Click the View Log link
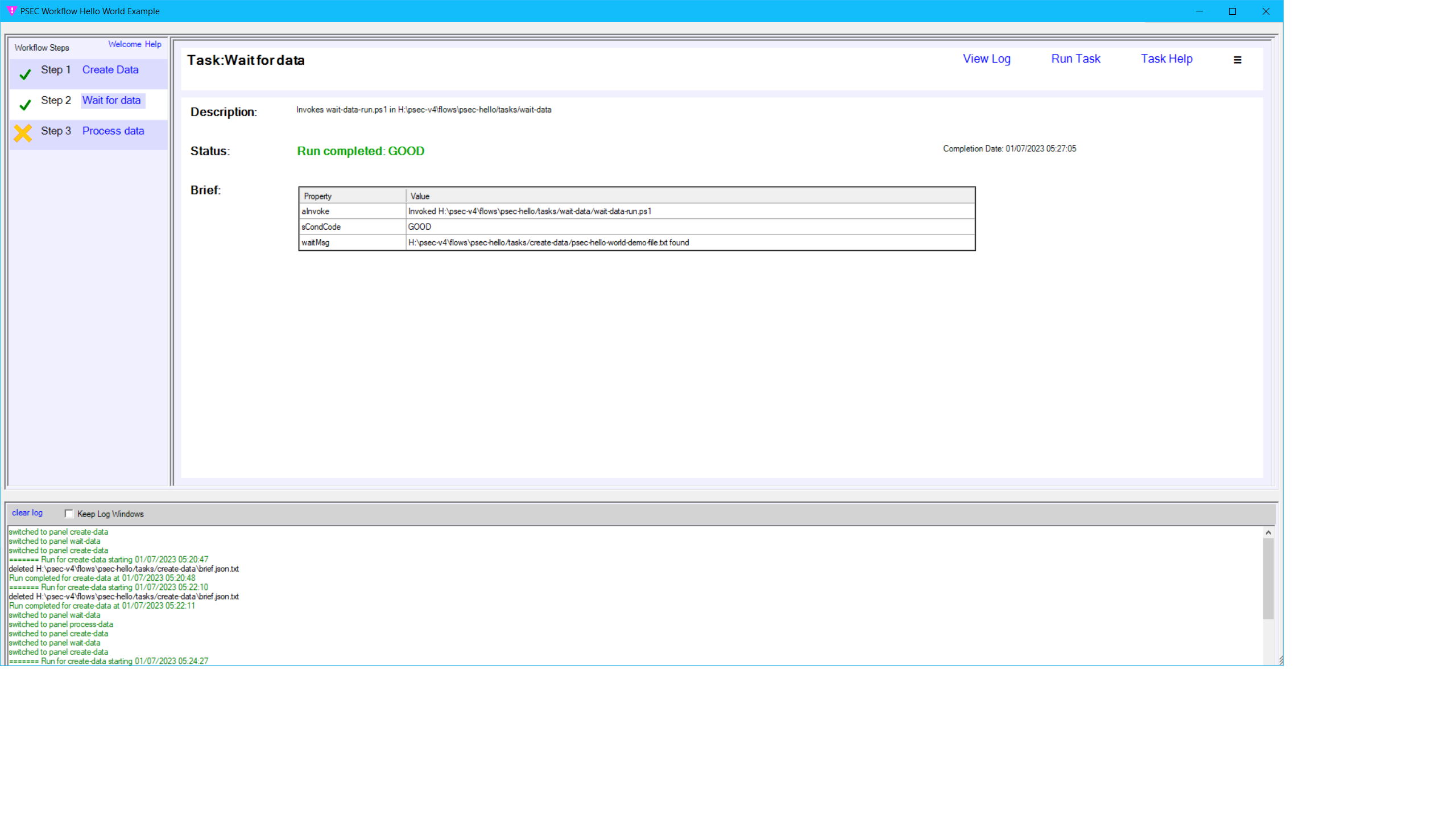This screenshot has height=819, width=1456. (x=986, y=59)
